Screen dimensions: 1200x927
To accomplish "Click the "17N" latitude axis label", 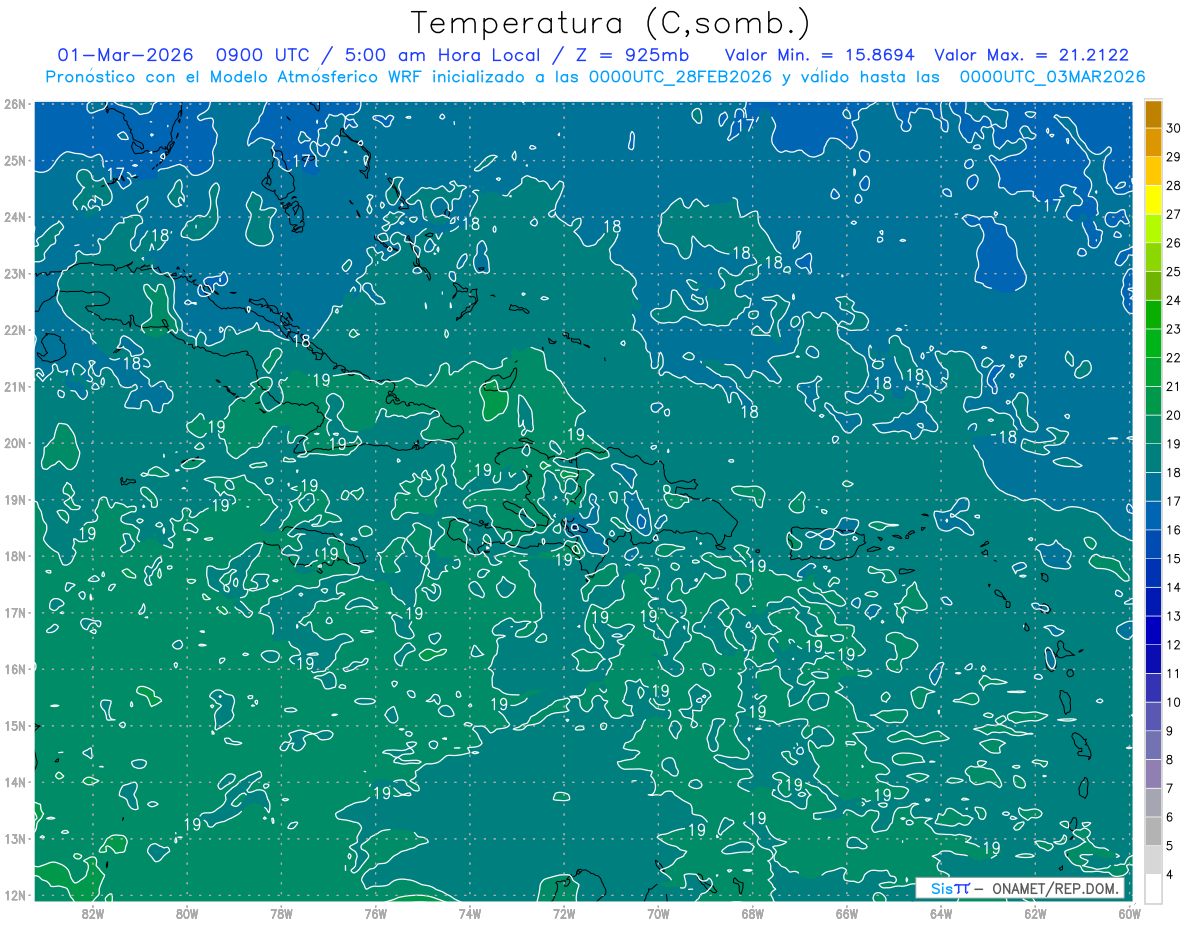I will point(15,613).
